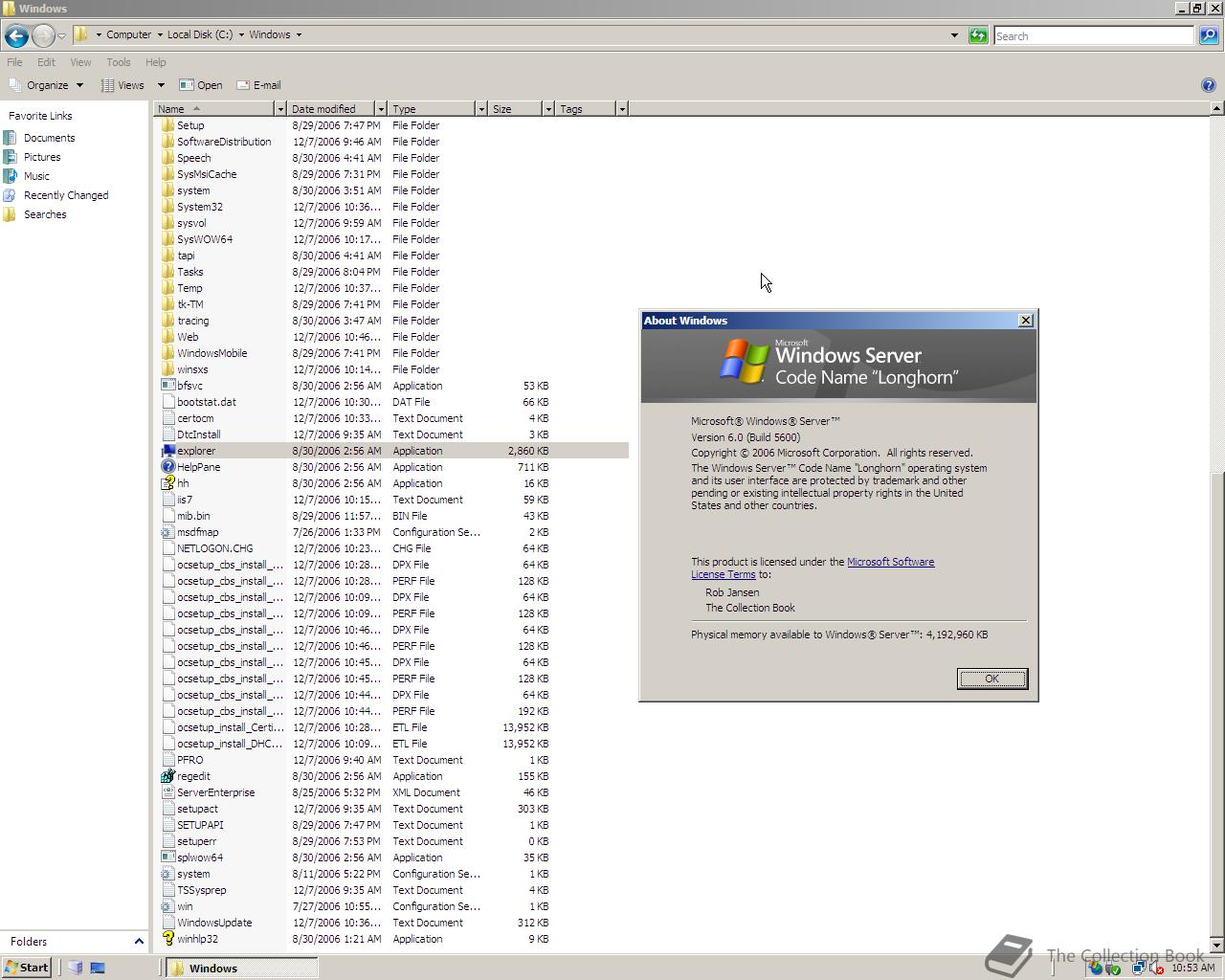Open the Date modified column filter dropdown

click(x=381, y=109)
